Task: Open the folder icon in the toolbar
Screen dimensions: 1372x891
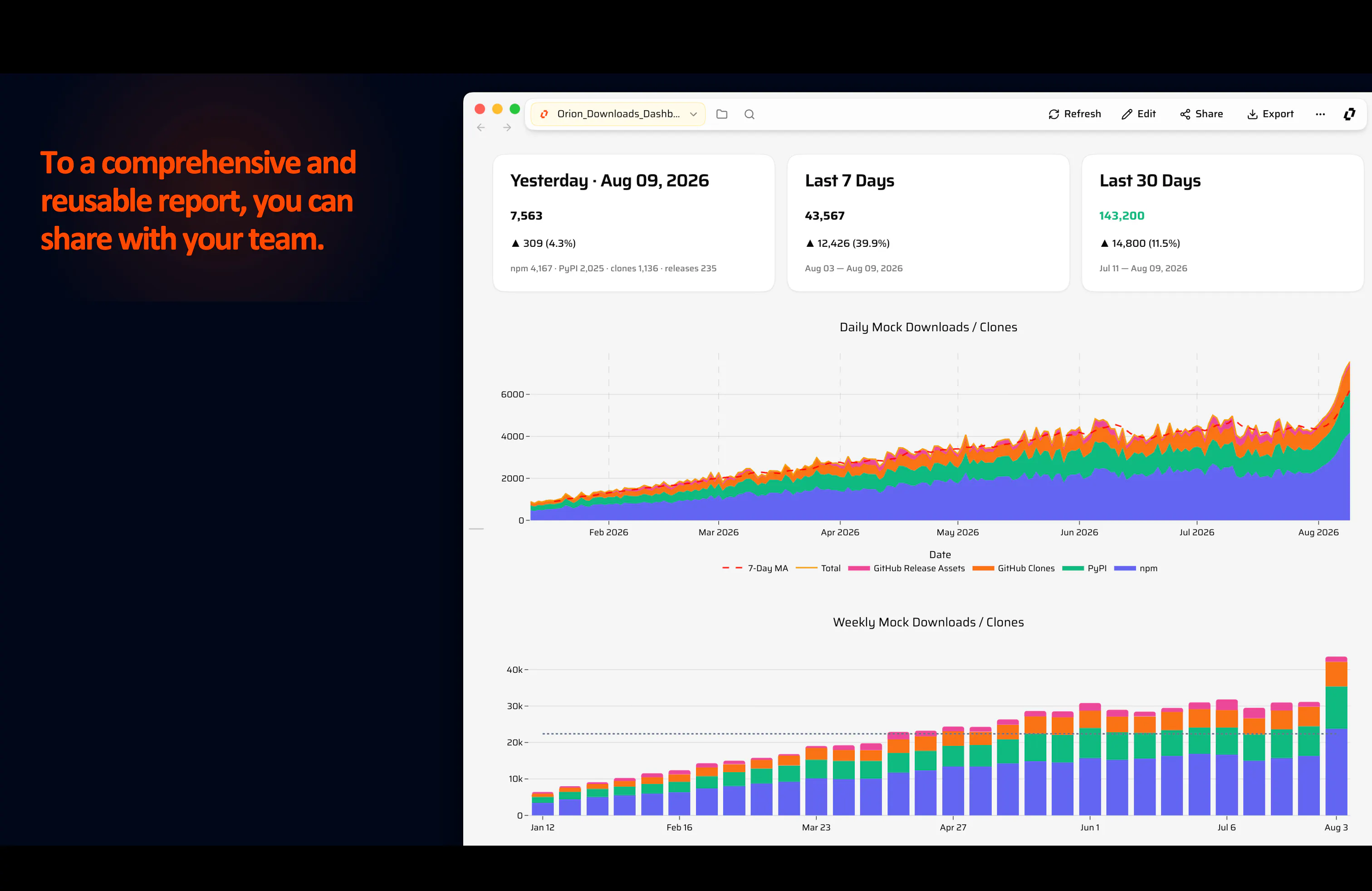Action: tap(722, 114)
